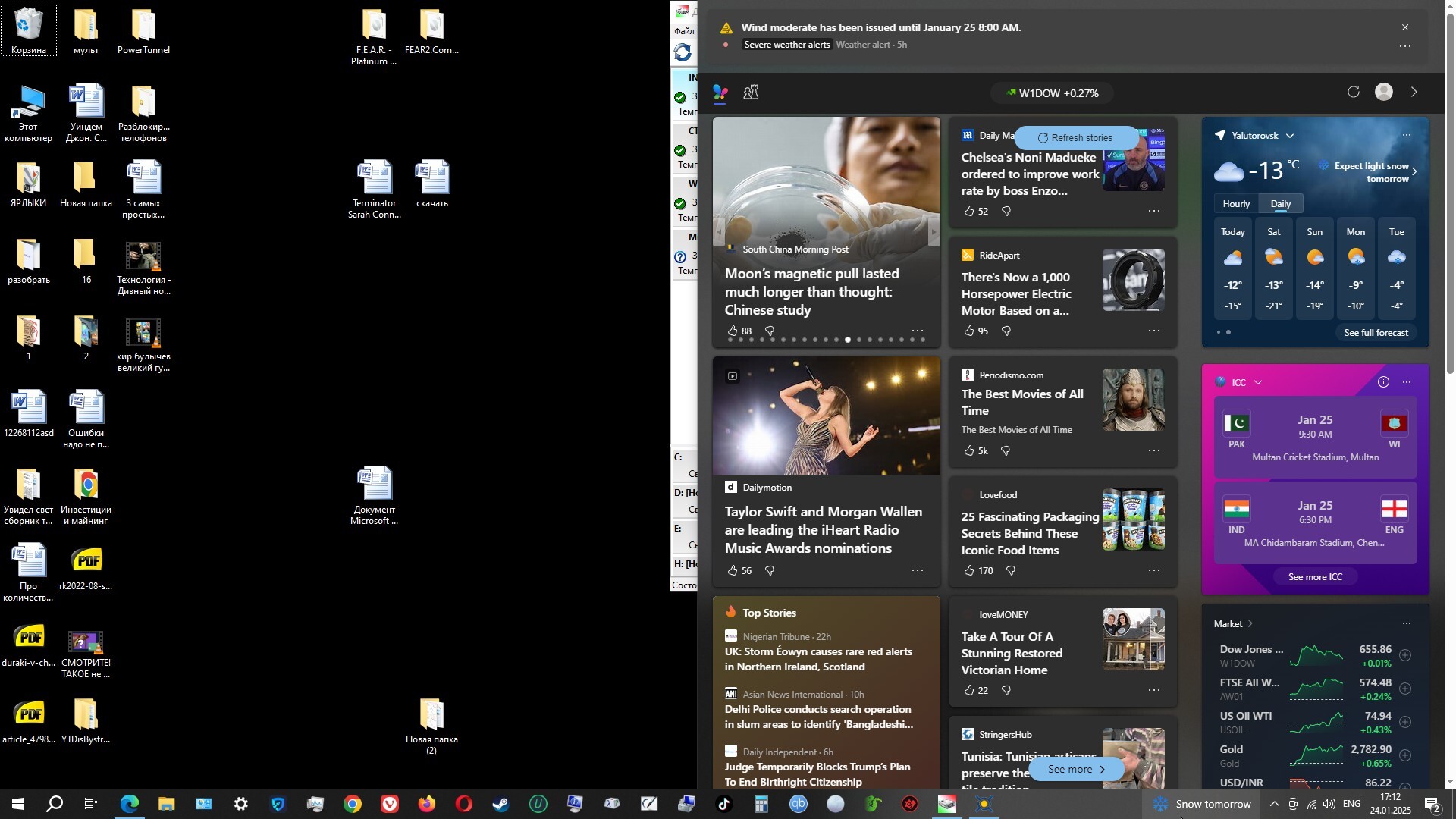Open the Snow tomorrow weather taskbar widget
The height and width of the screenshot is (819, 1456).
[x=1202, y=805]
